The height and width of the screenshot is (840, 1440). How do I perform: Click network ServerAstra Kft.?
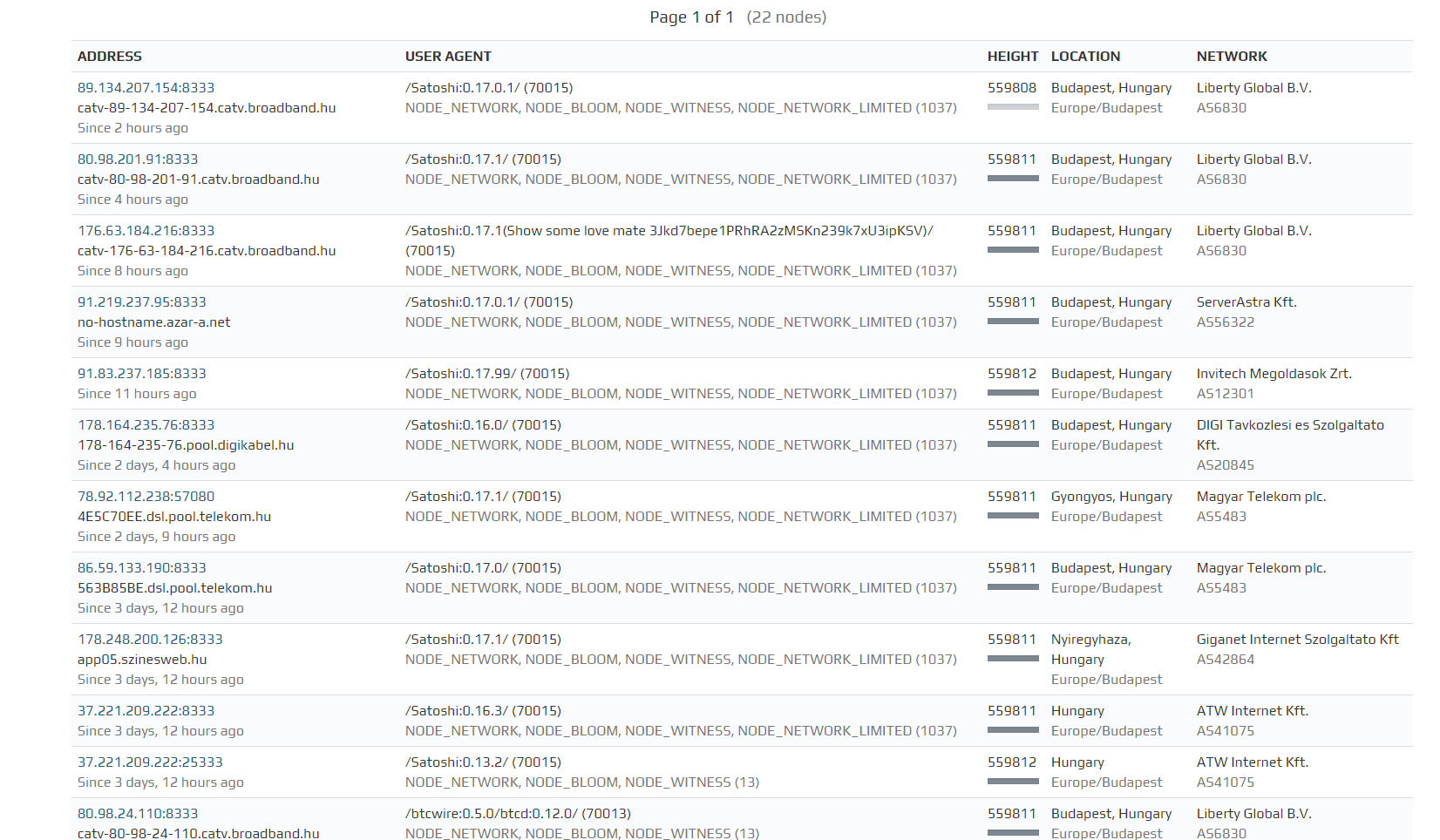(x=1246, y=302)
